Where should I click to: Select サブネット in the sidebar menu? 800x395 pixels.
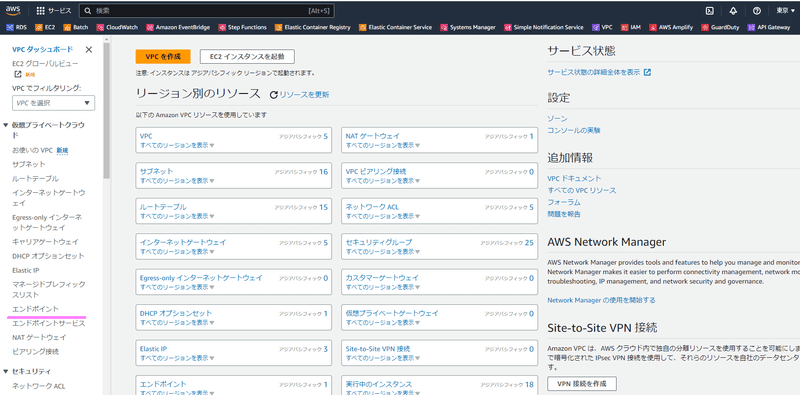click(29, 164)
